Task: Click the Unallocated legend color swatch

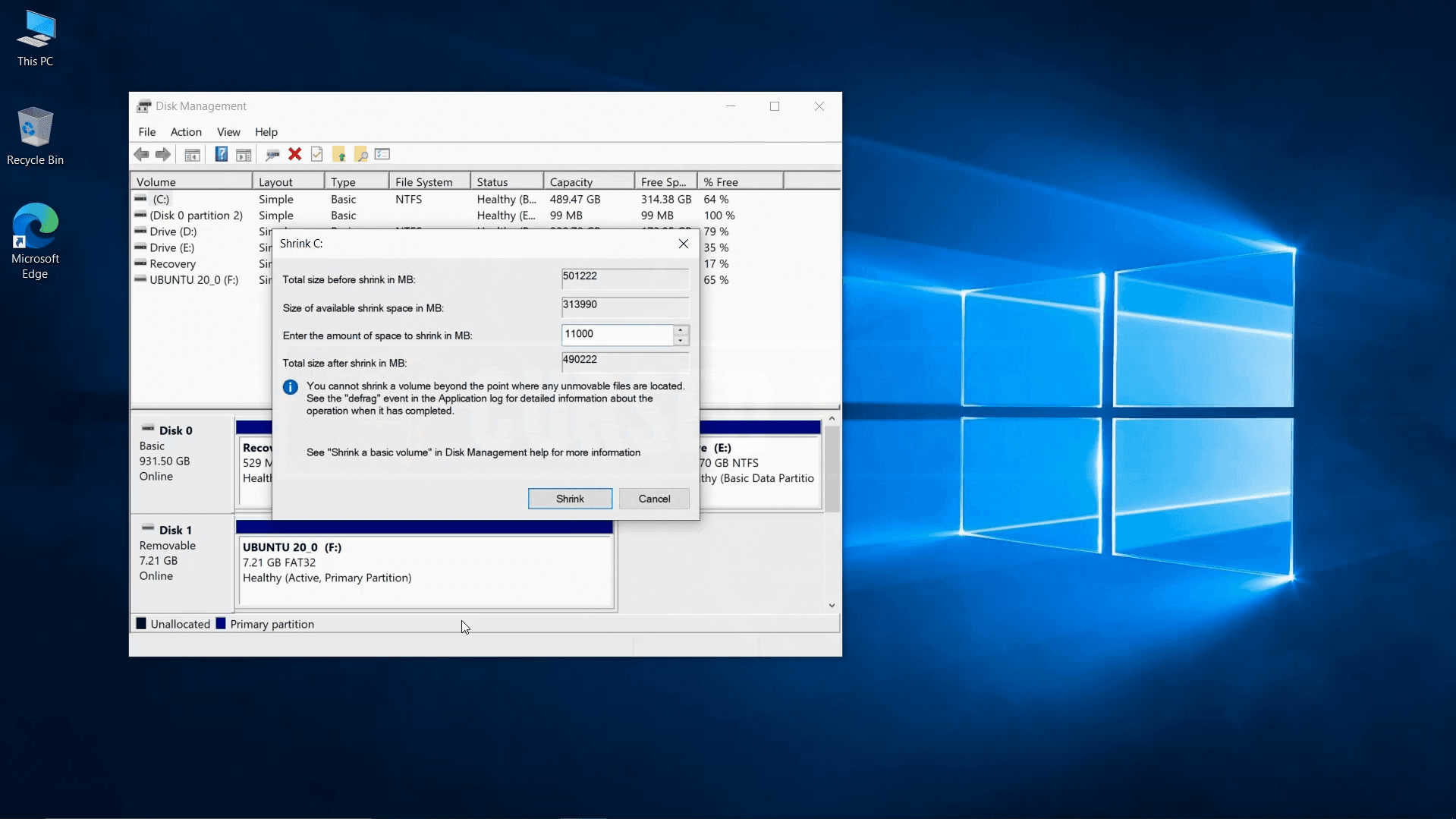Action: coord(141,623)
